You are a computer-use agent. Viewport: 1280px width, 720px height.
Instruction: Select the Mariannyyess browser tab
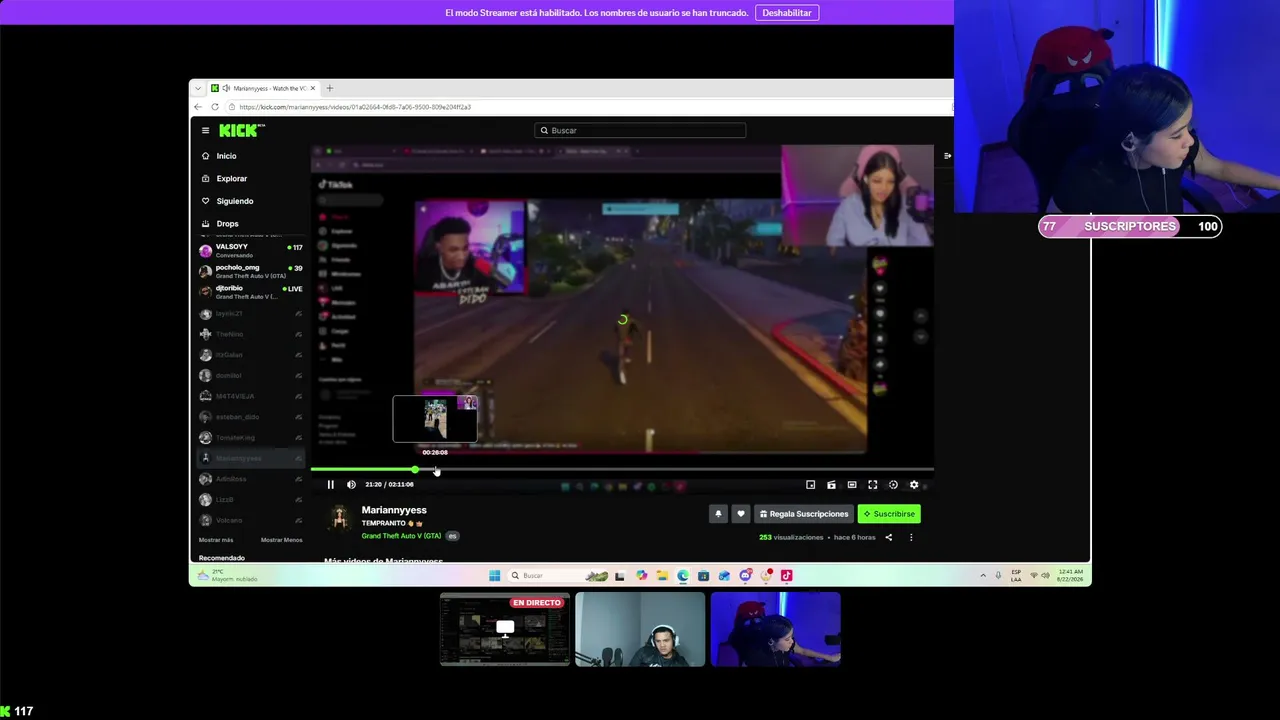coord(264,88)
